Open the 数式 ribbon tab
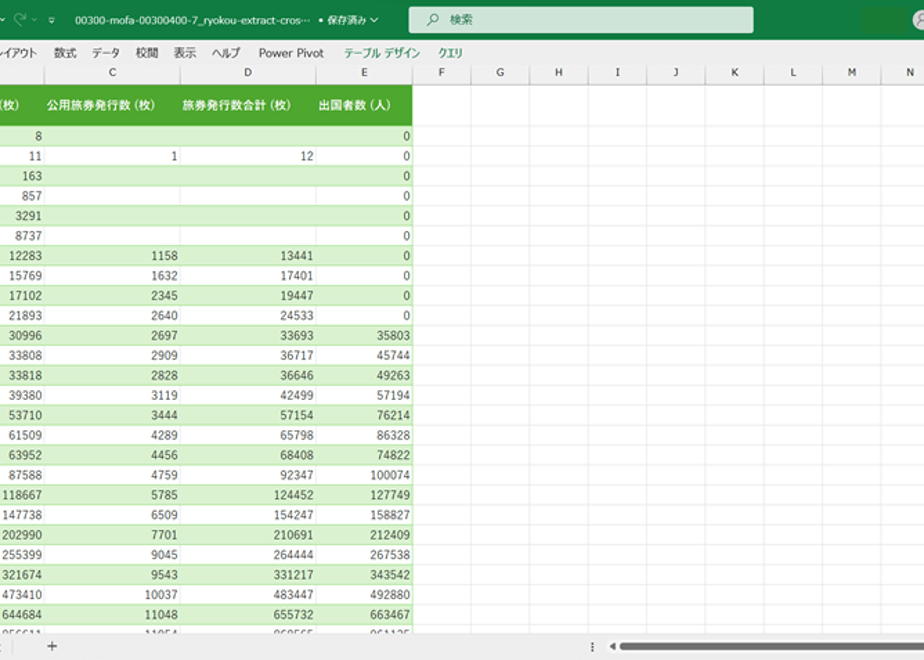This screenshot has height=660, width=924. tap(65, 53)
